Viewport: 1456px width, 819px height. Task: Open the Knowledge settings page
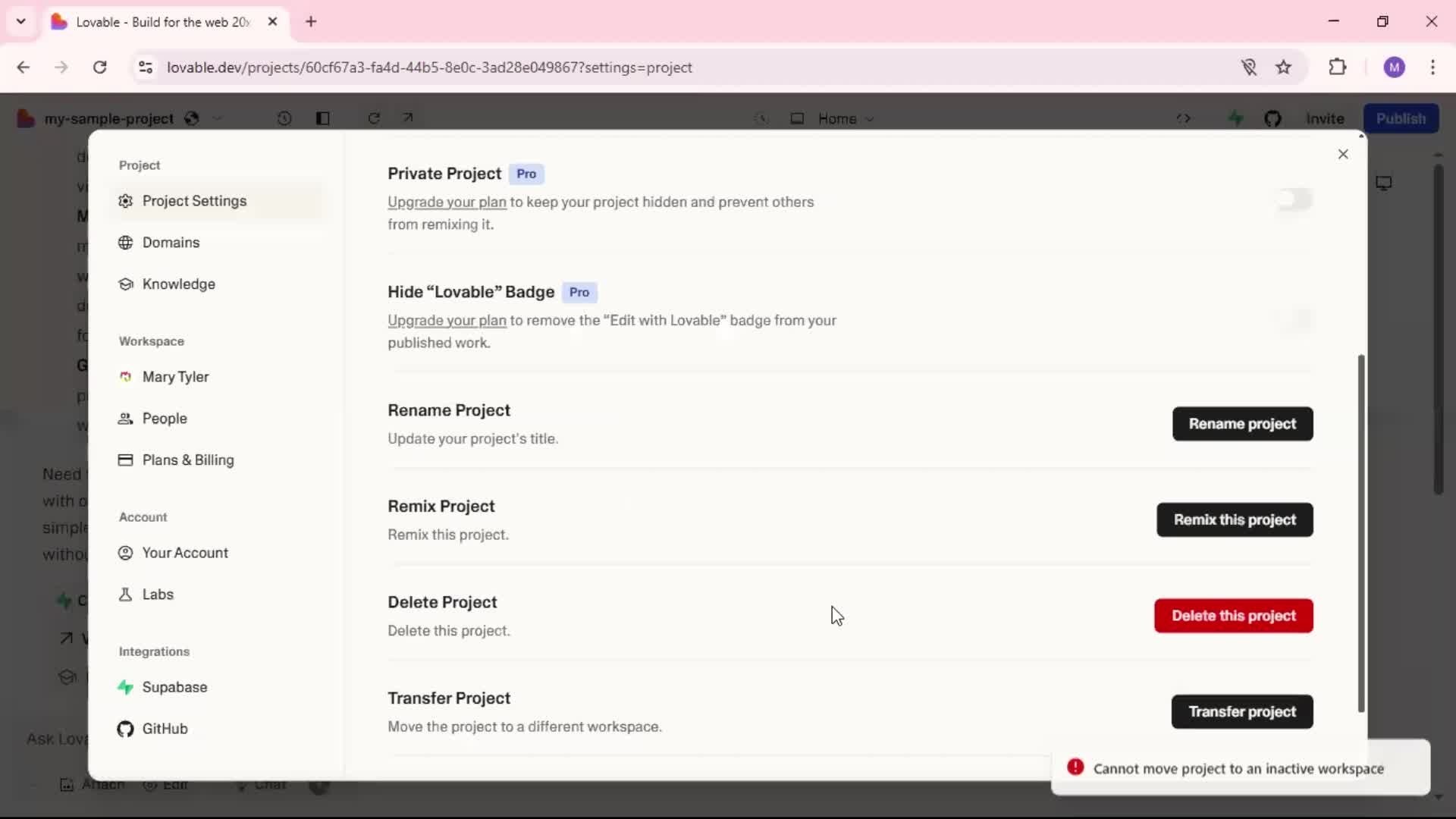[x=178, y=284]
